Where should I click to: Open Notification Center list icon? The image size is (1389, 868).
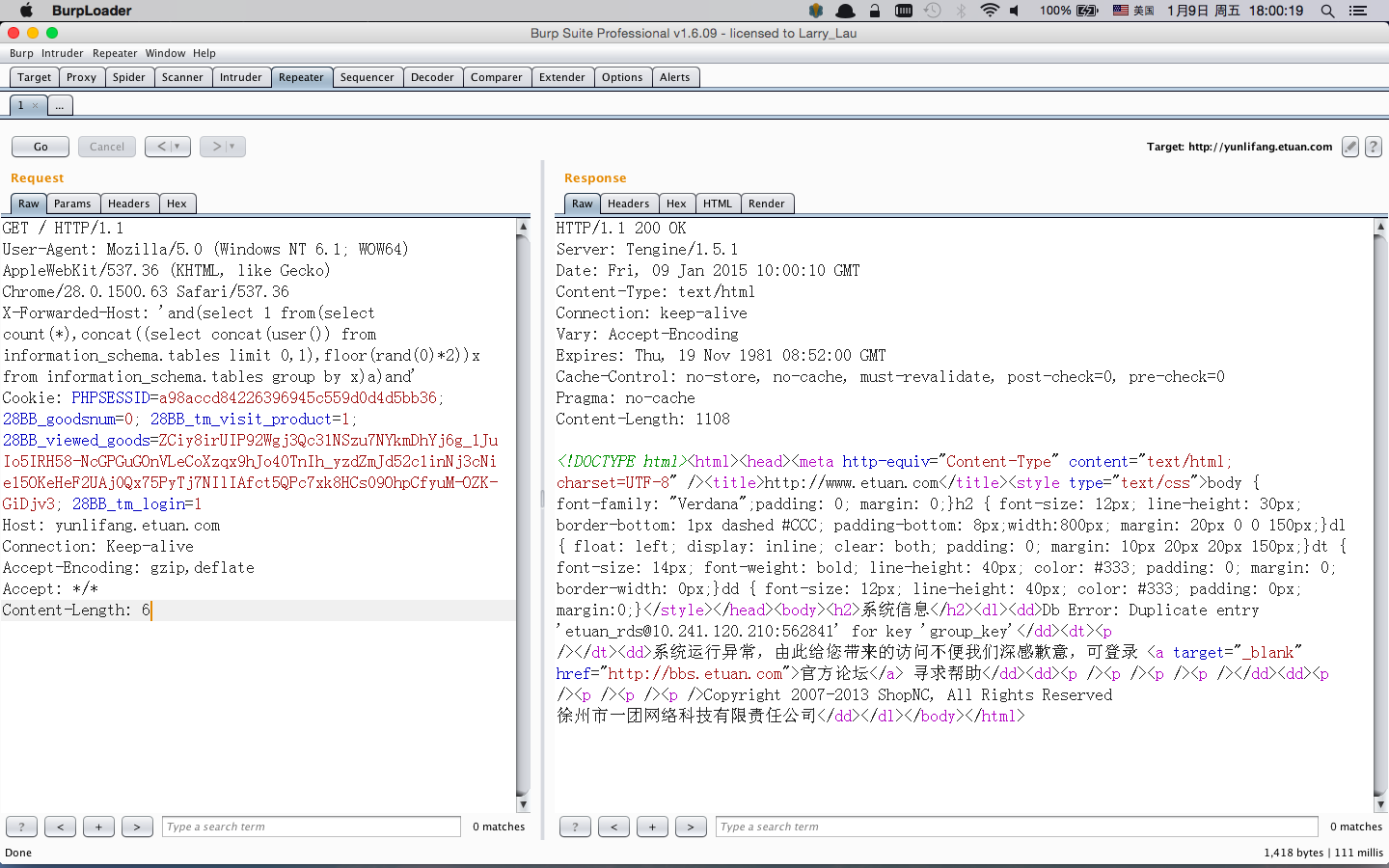click(1358, 11)
